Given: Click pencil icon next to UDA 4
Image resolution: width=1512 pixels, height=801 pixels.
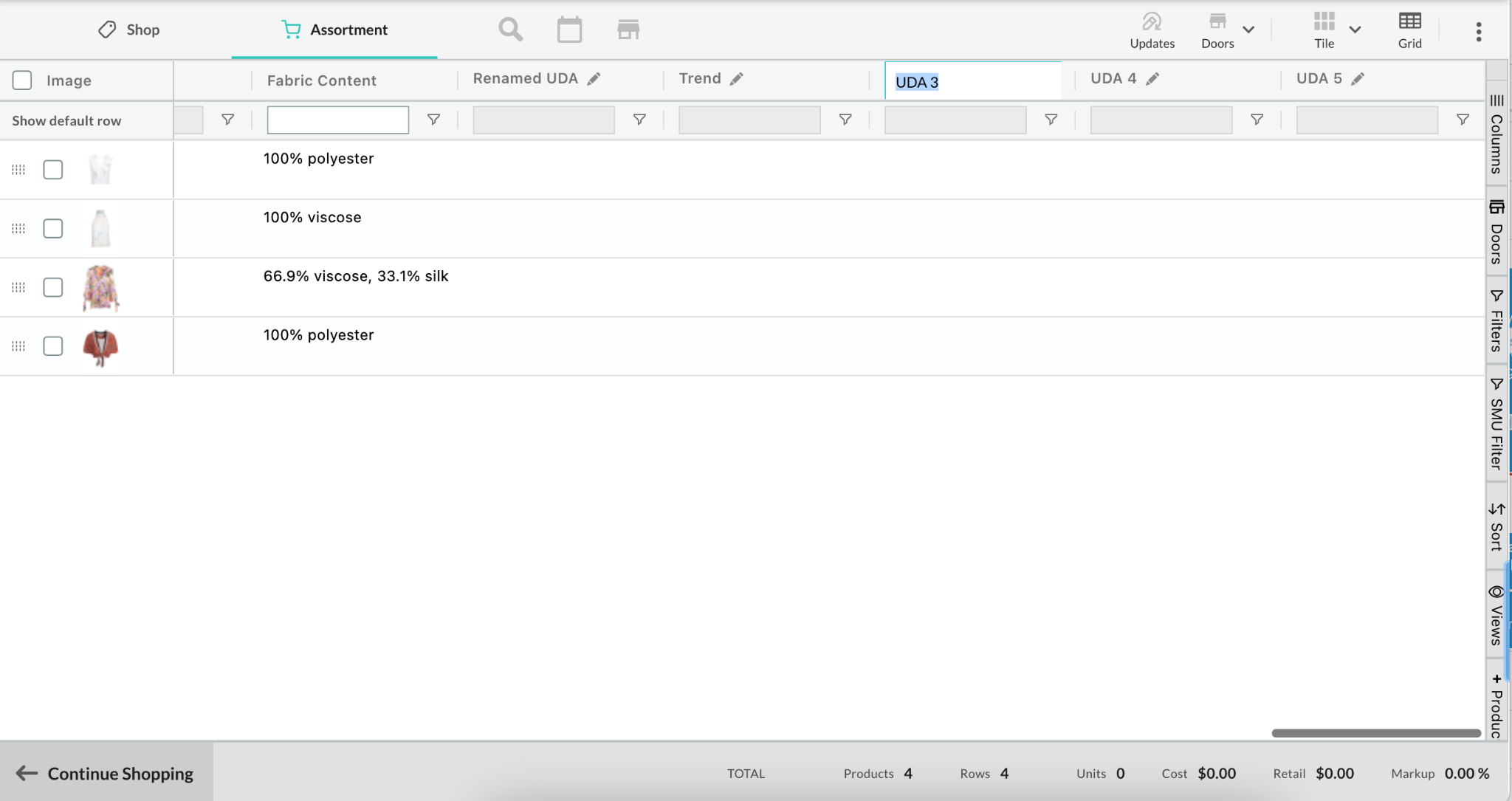Looking at the screenshot, I should click(1152, 79).
